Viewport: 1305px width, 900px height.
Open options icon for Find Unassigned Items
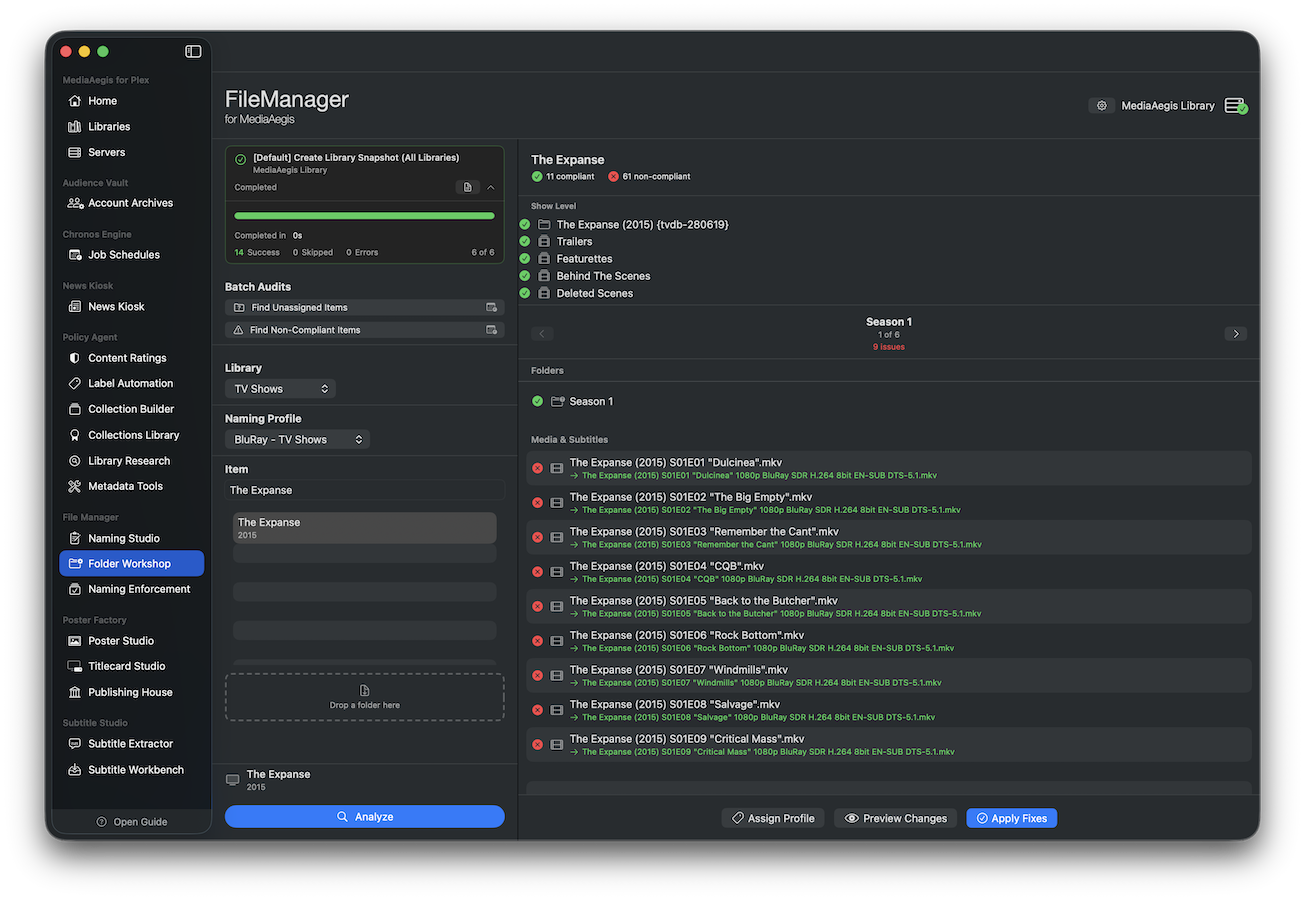tap(491, 308)
